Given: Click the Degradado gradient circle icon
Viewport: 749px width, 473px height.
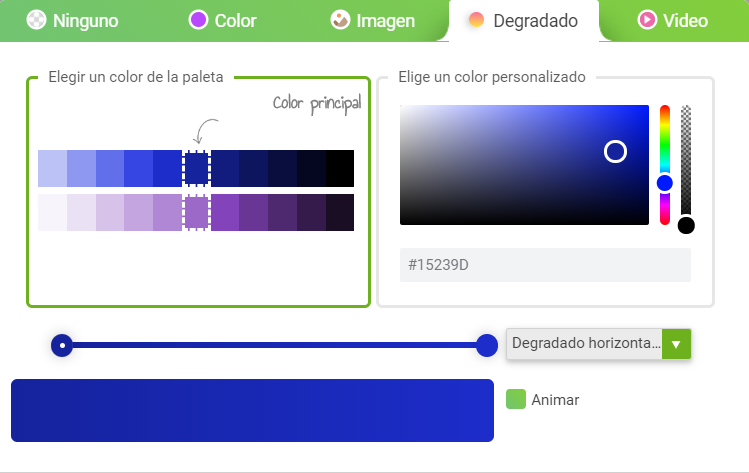Looking at the screenshot, I should point(476,20).
